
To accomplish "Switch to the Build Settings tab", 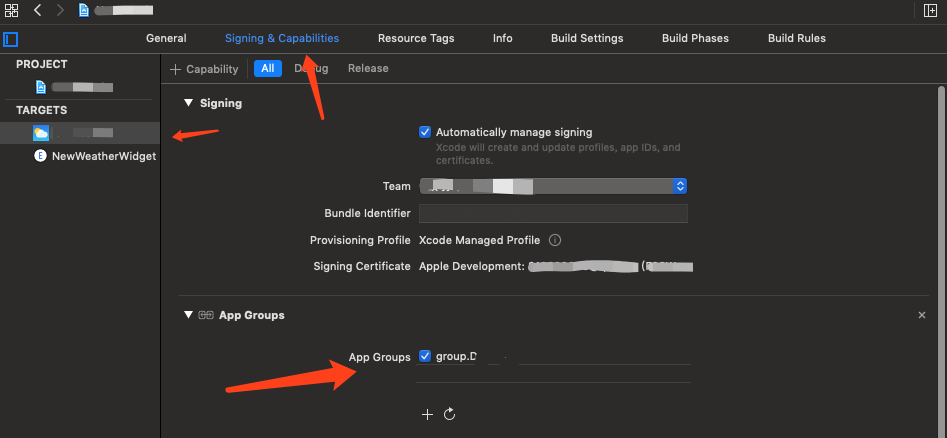I will point(587,38).
